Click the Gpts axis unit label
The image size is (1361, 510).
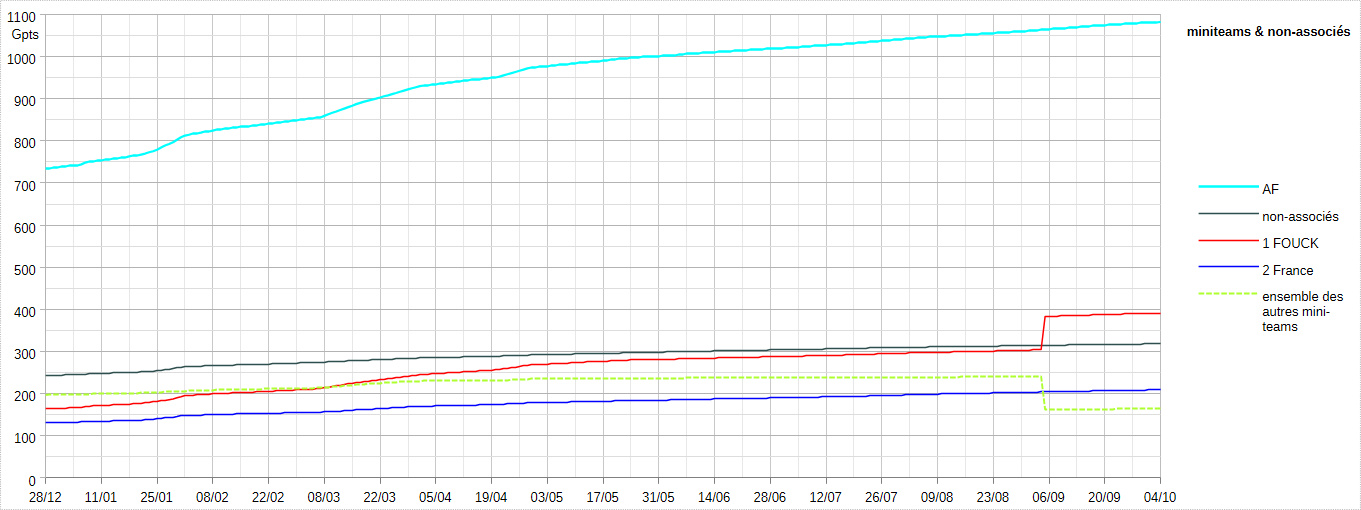point(25,33)
